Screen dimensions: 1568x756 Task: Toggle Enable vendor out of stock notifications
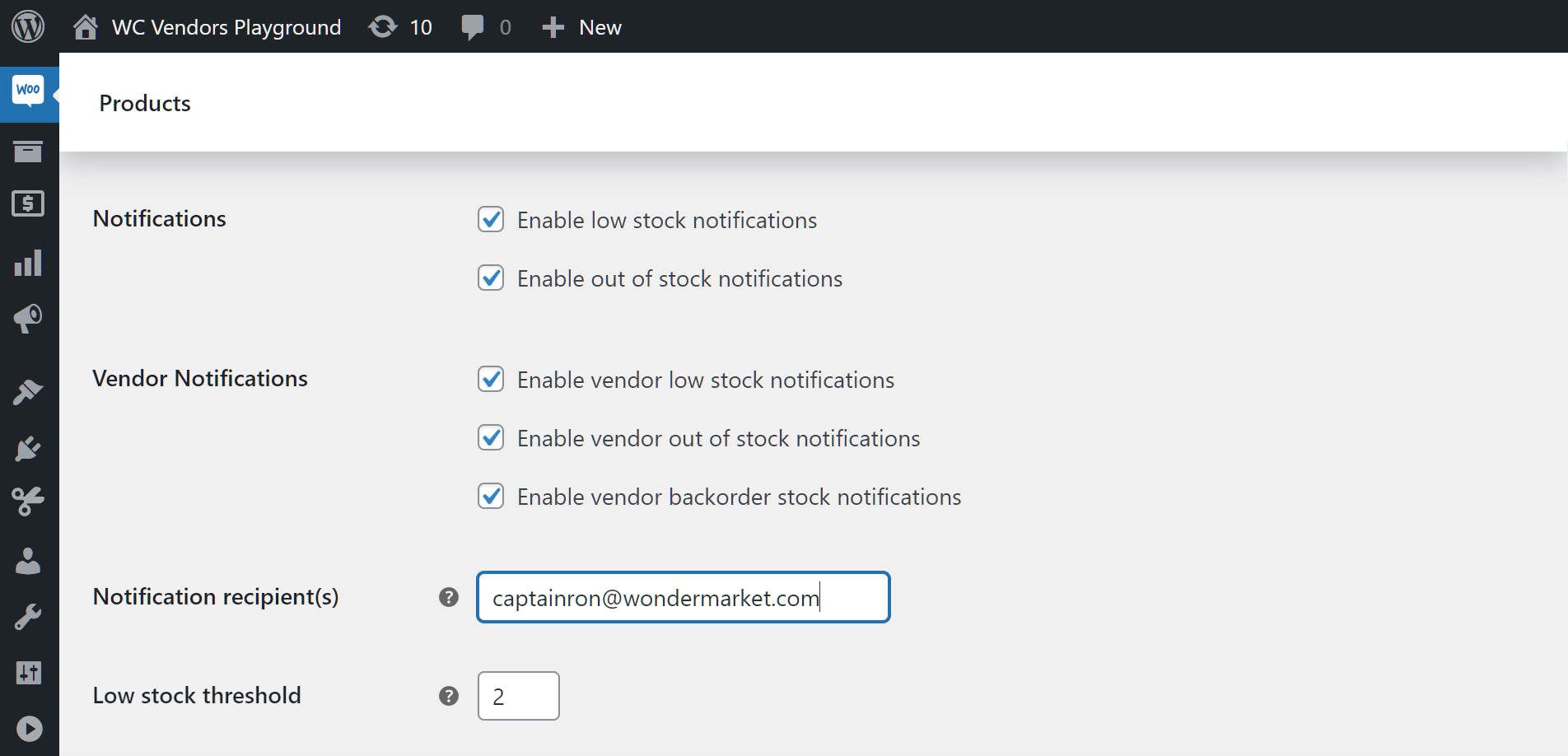pyautogui.click(x=491, y=437)
